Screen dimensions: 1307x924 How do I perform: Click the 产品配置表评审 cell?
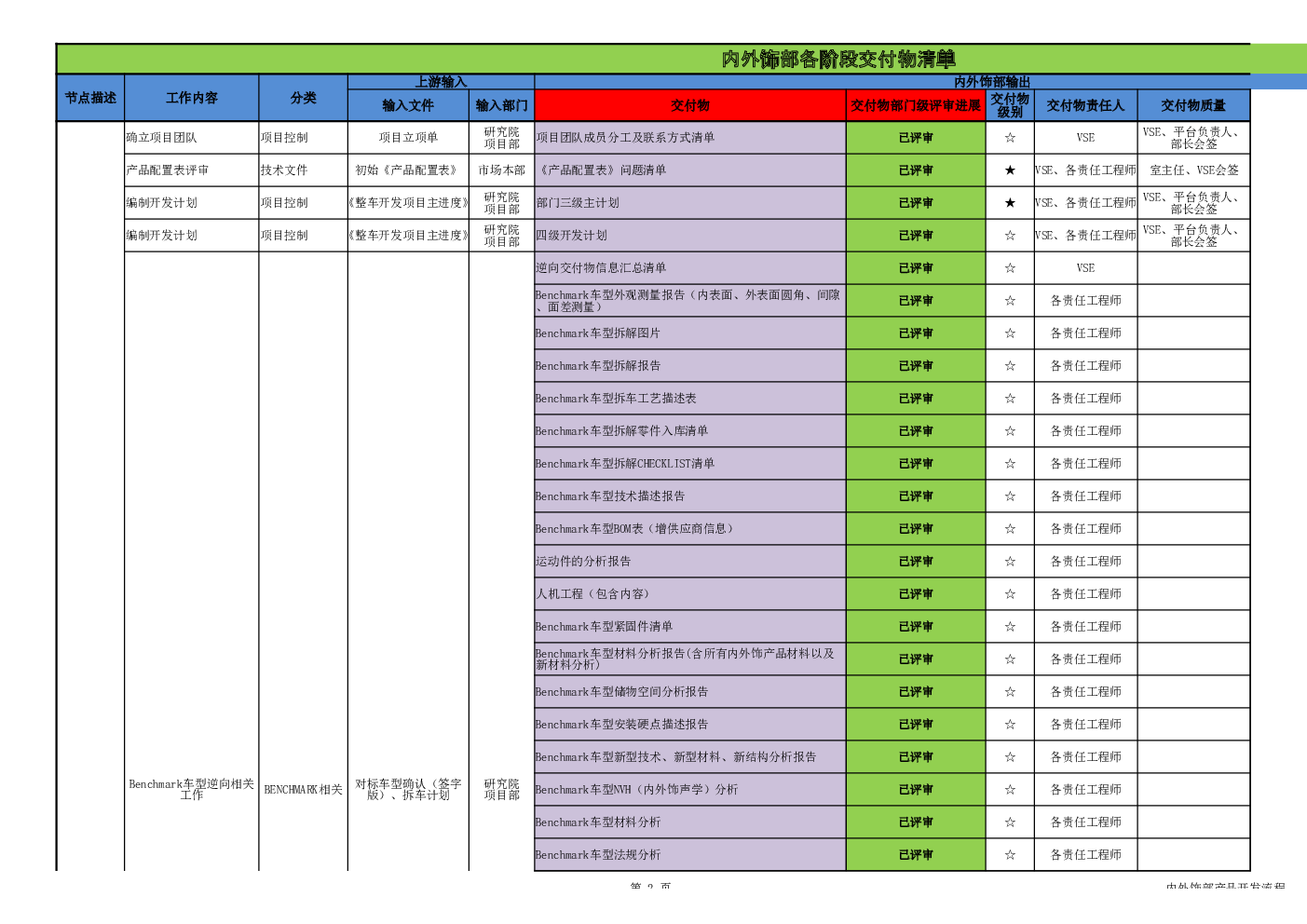pos(191,170)
